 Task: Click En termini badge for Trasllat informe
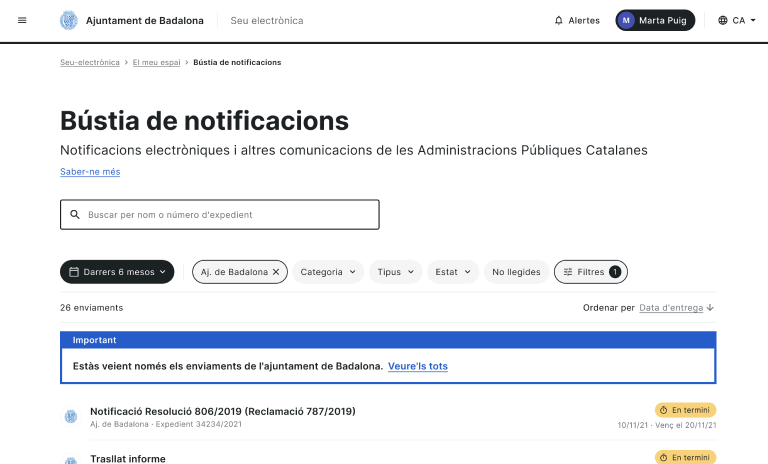click(685, 457)
